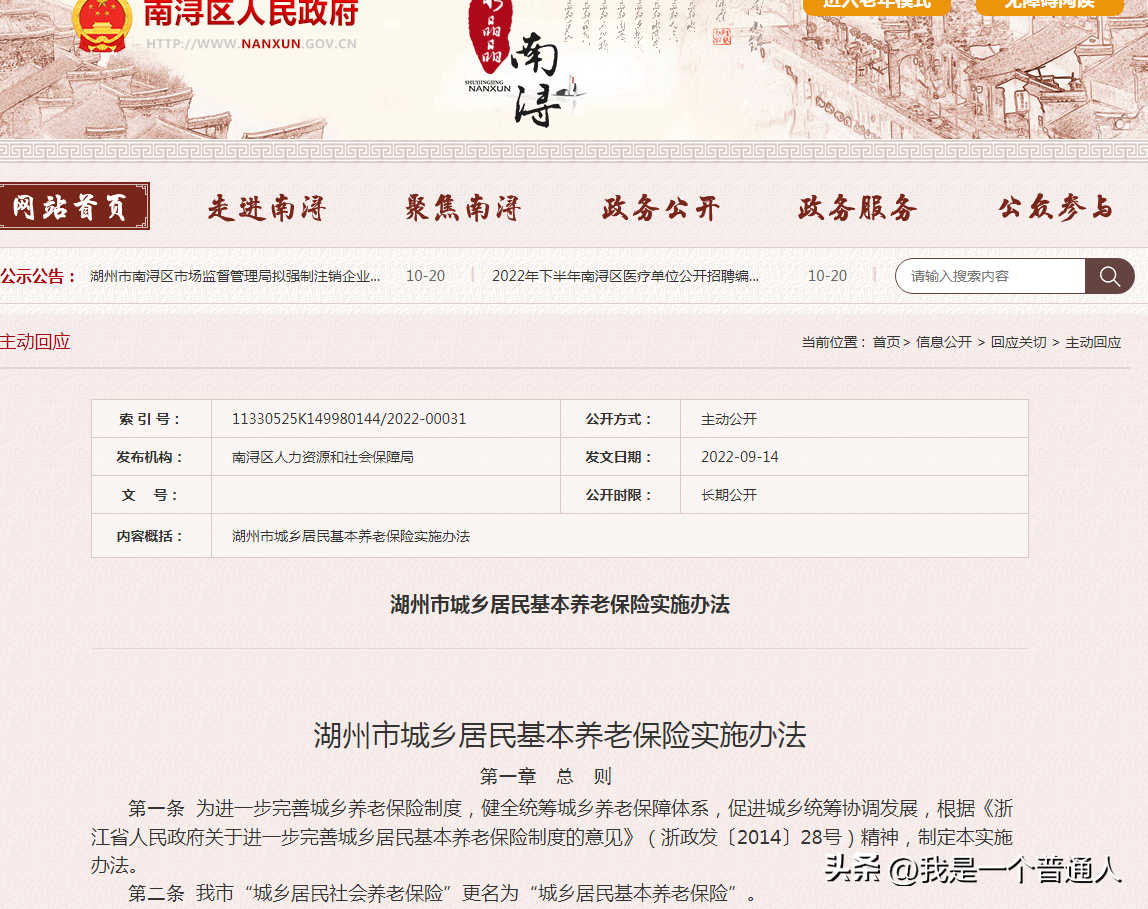Click the orange 无障碍阅读 button
Image resolution: width=1148 pixels, height=909 pixels.
tap(1049, 4)
